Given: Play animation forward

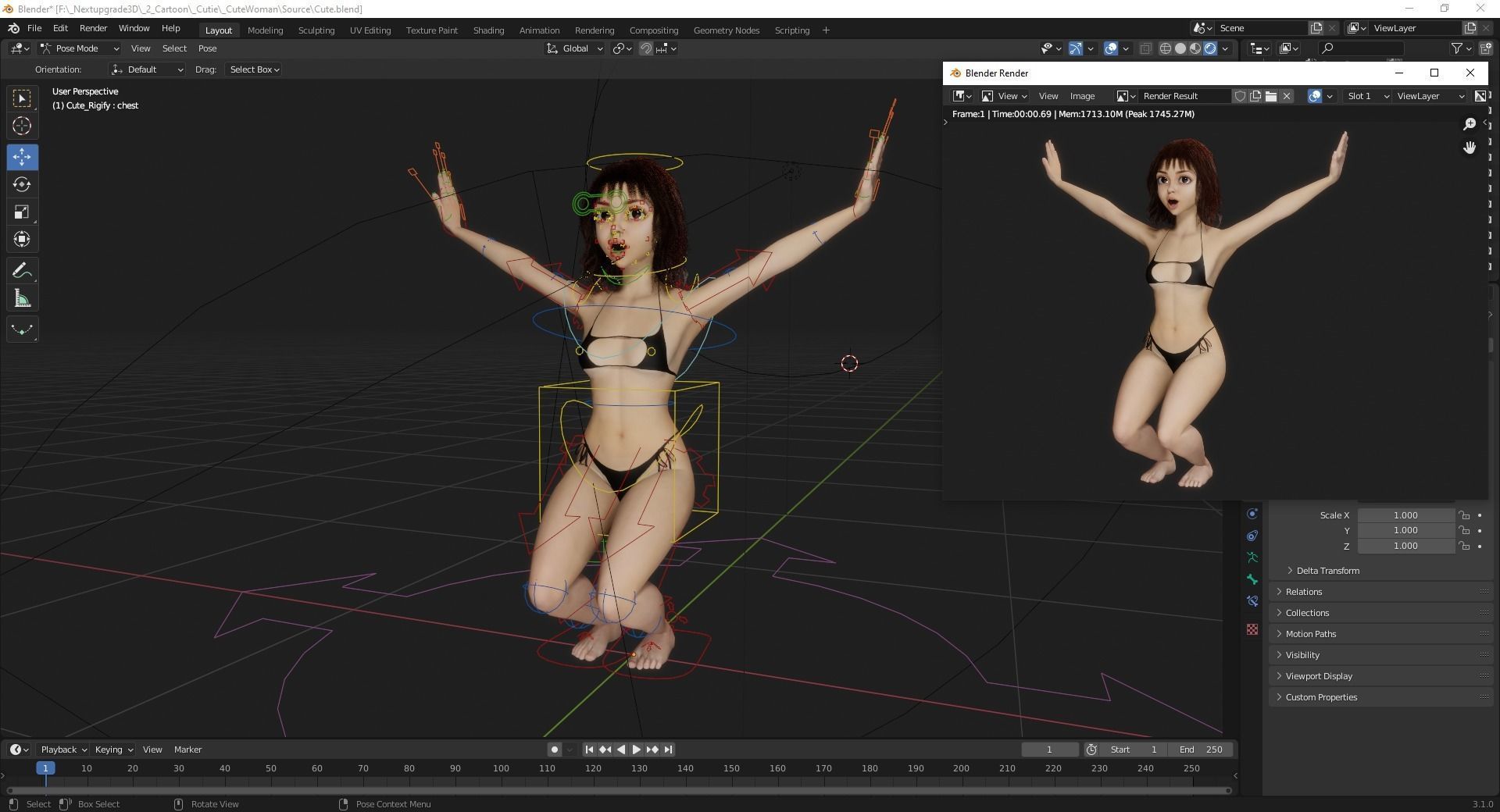Looking at the screenshot, I should point(637,750).
